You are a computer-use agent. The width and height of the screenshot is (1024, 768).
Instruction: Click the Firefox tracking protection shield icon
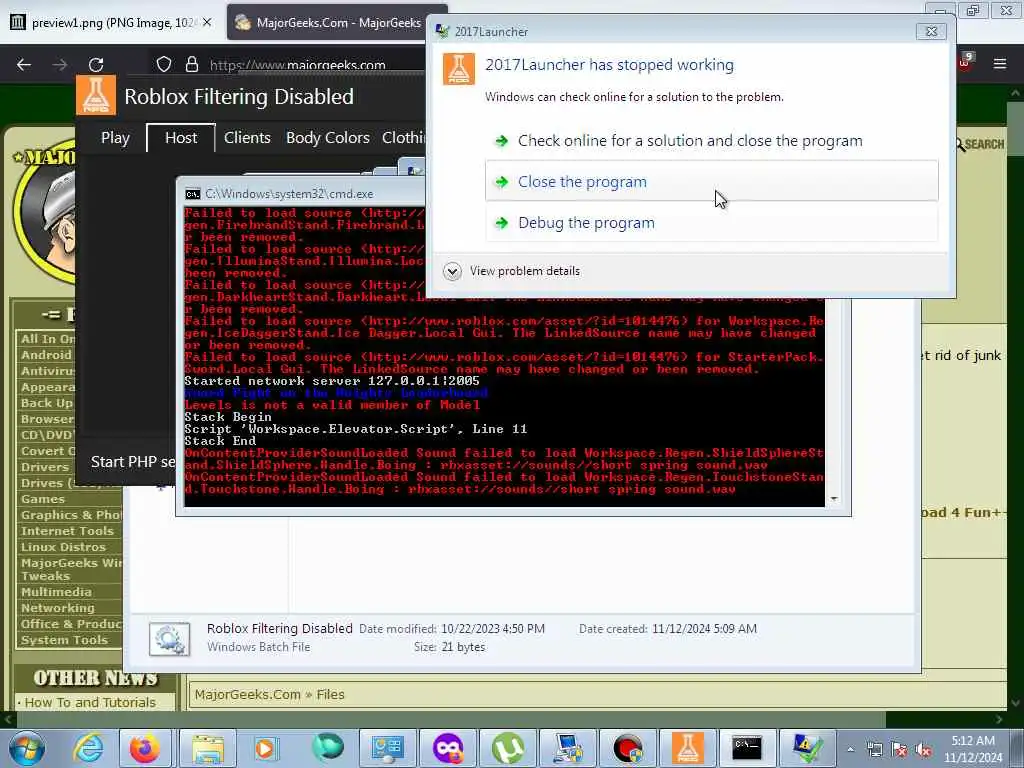pos(163,64)
